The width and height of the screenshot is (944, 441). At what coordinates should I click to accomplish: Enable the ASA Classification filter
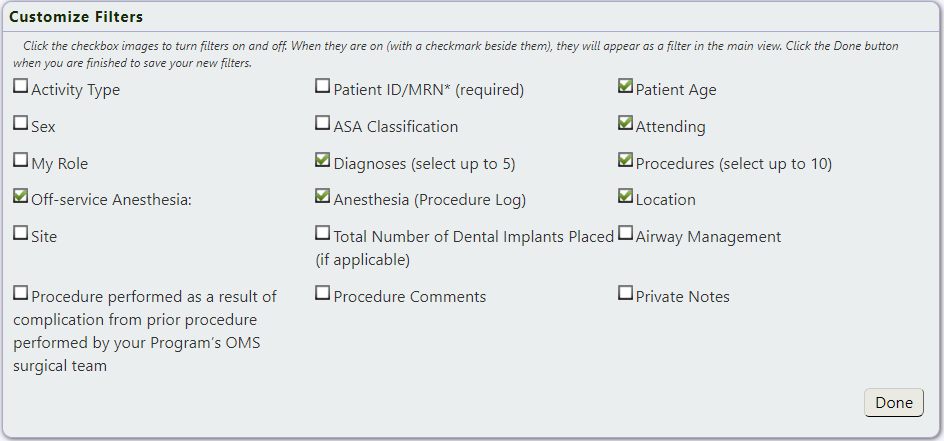click(323, 123)
